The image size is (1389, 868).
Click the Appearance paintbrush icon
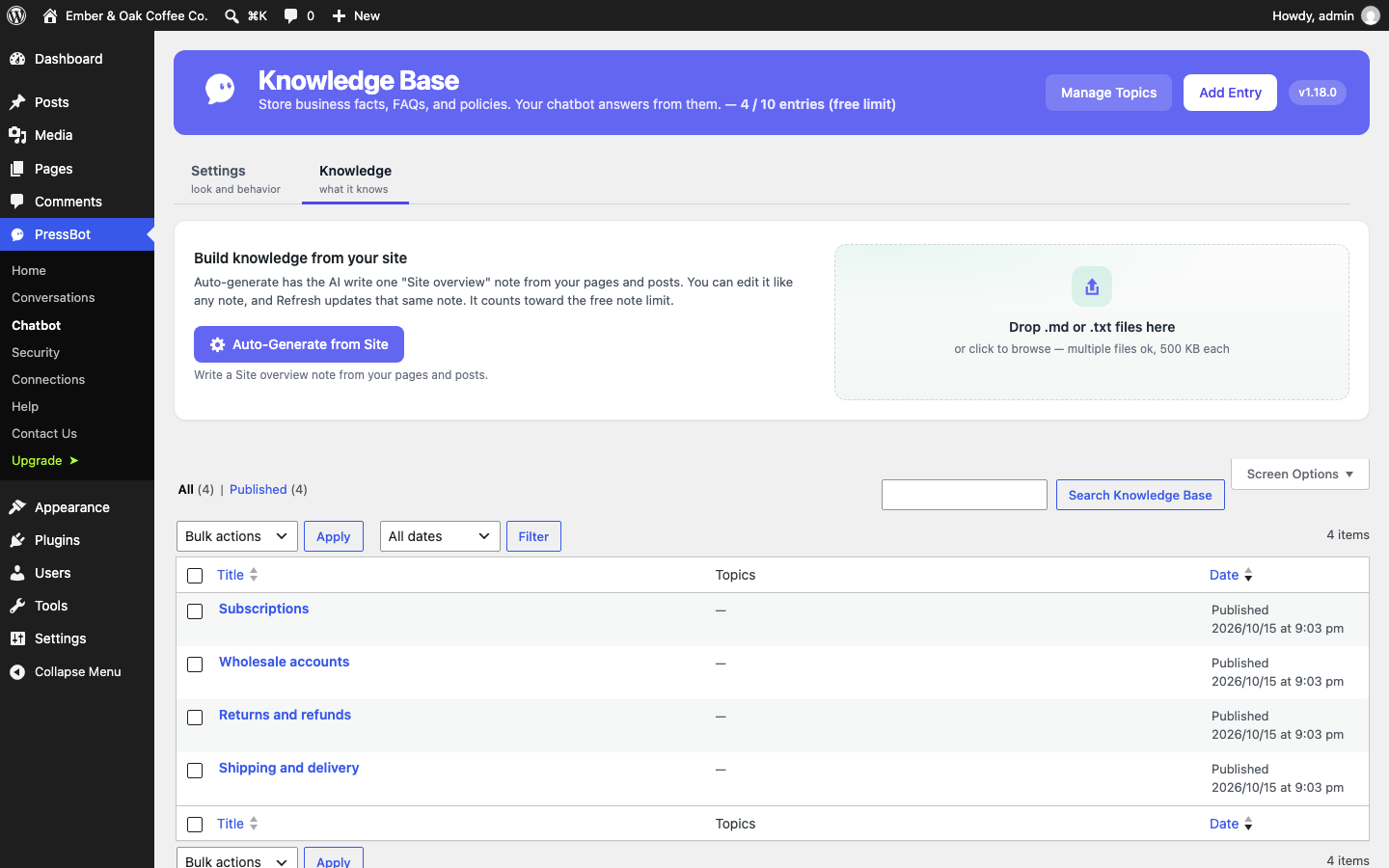point(17,507)
